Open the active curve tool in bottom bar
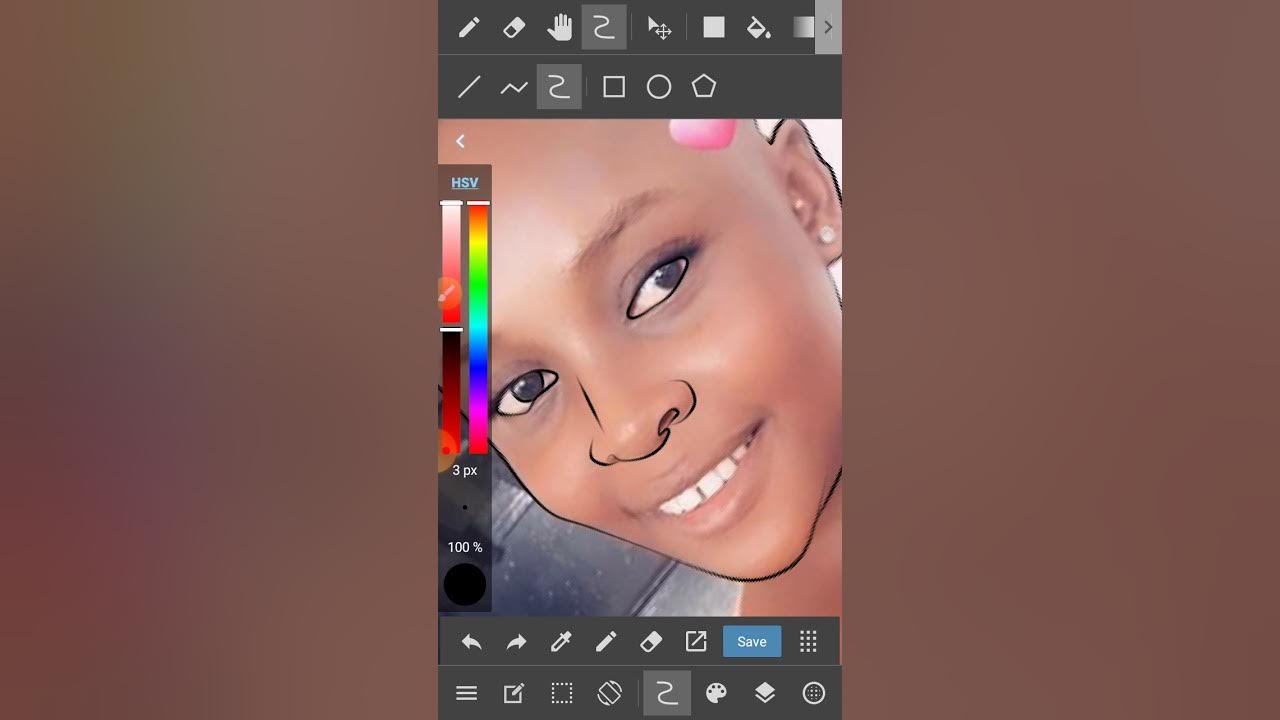The width and height of the screenshot is (1280, 720). [x=667, y=693]
